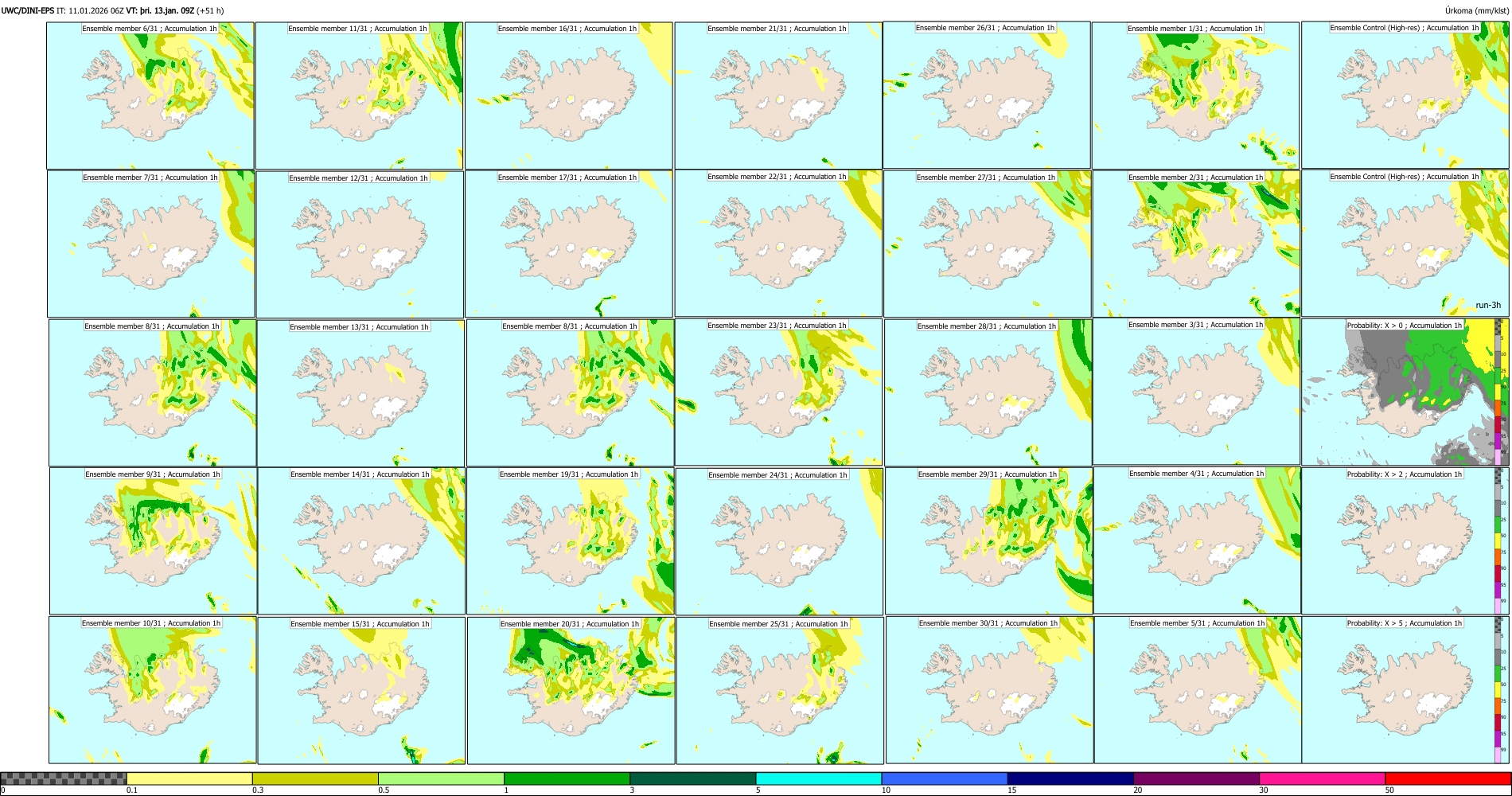Select the Ensemble member 26/31 map
This screenshot has width=1512, height=796.
tap(987, 95)
